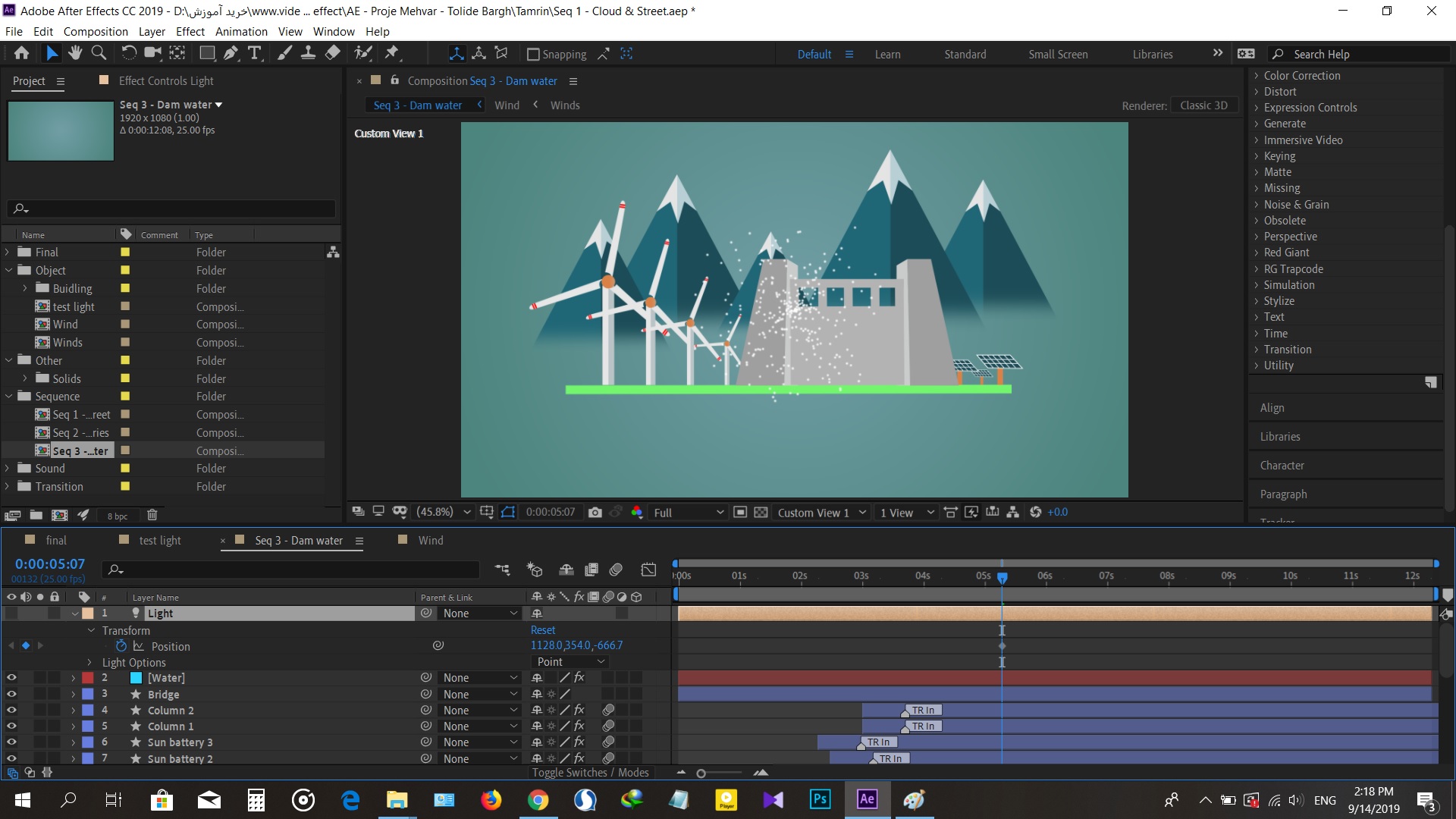This screenshot has width=1456, height=819.
Task: Toggle visibility of the Light layer
Action: point(11,613)
